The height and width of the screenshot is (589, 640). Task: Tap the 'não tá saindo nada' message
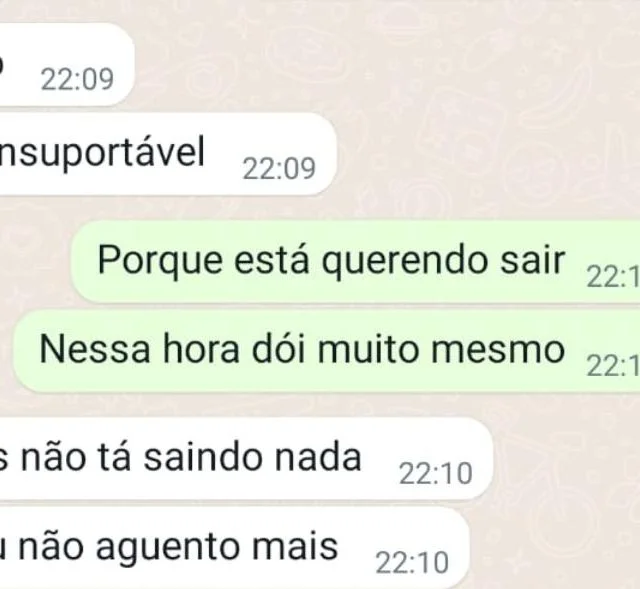[x=246, y=458]
